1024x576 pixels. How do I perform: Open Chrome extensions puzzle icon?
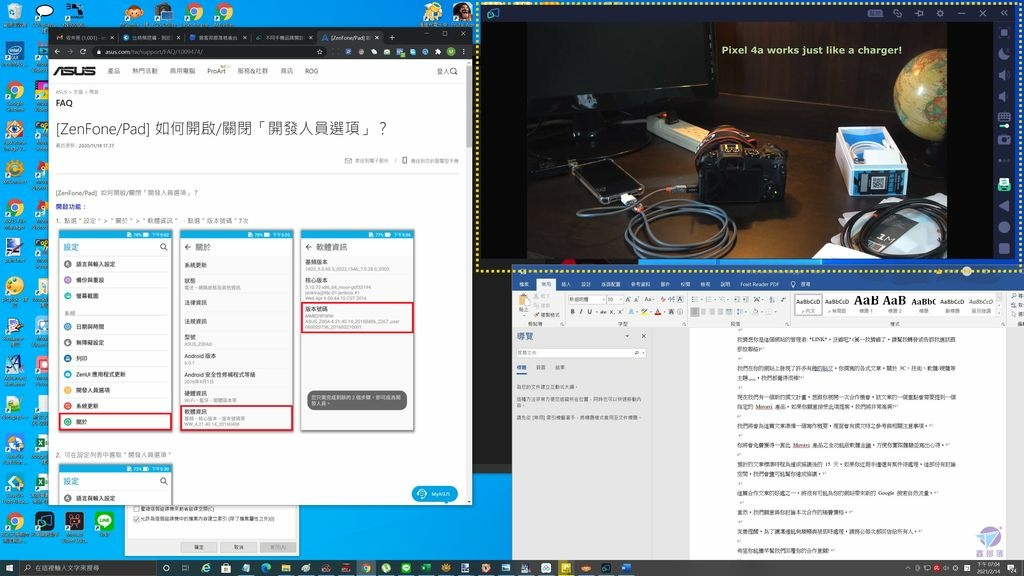[x=438, y=52]
